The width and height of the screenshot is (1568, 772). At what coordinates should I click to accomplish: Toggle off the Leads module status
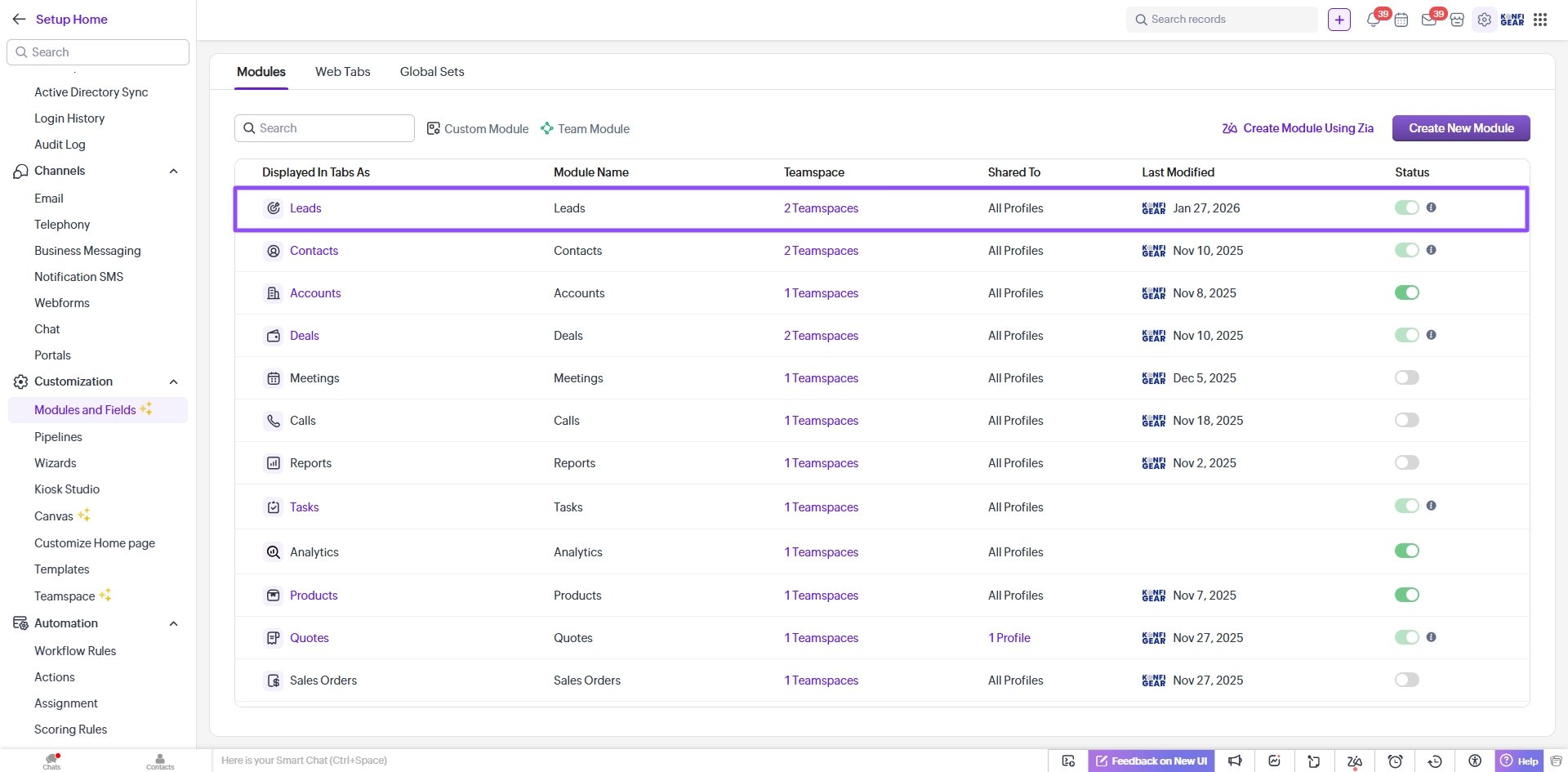pyautogui.click(x=1405, y=208)
